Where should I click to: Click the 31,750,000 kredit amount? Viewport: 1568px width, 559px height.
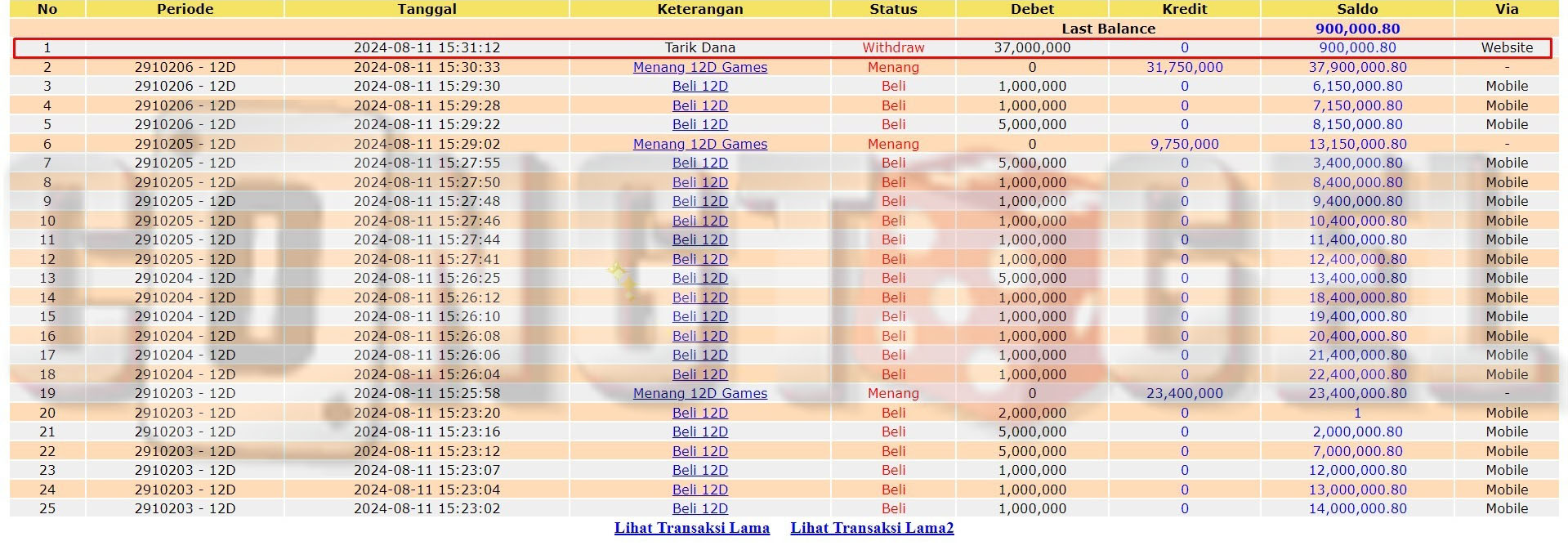(1184, 67)
